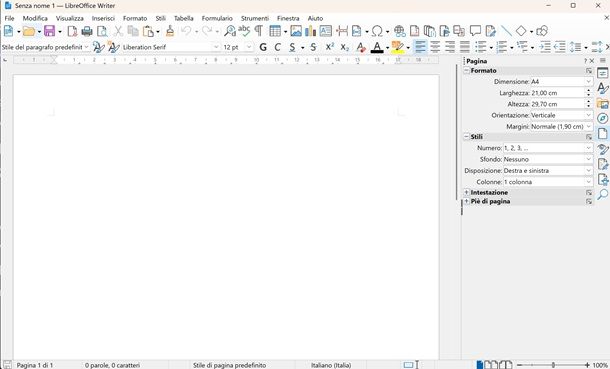Open font name Liberation Serif dropdown

216,47
